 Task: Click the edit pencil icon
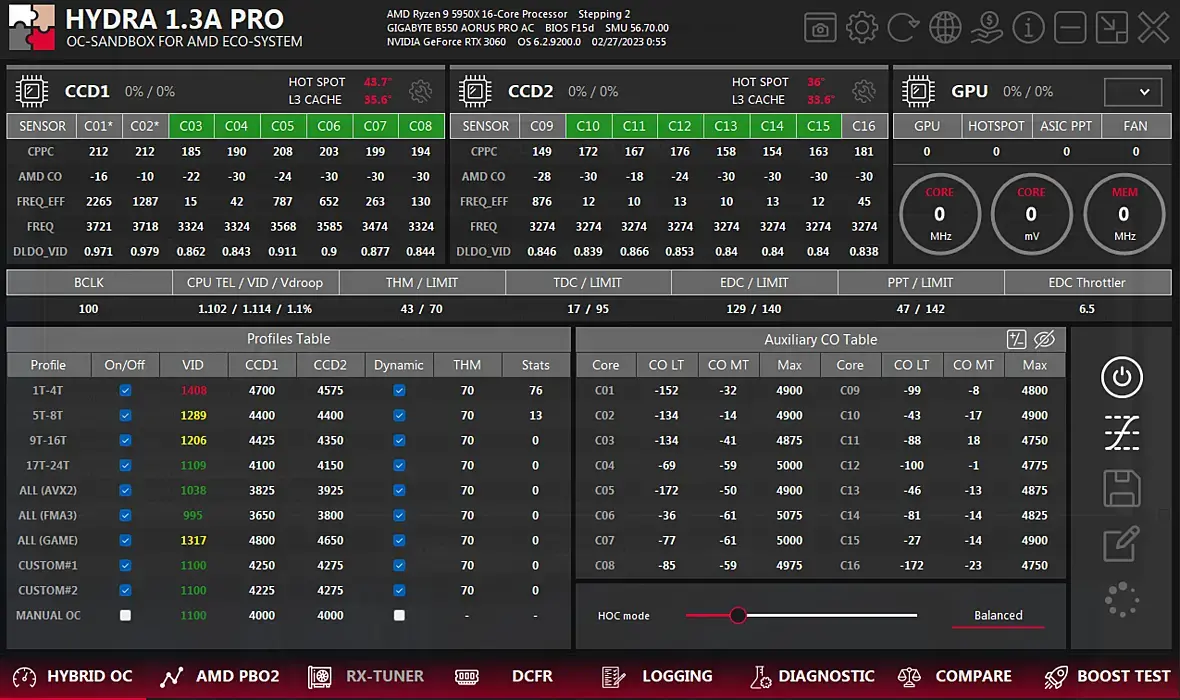point(1121,543)
